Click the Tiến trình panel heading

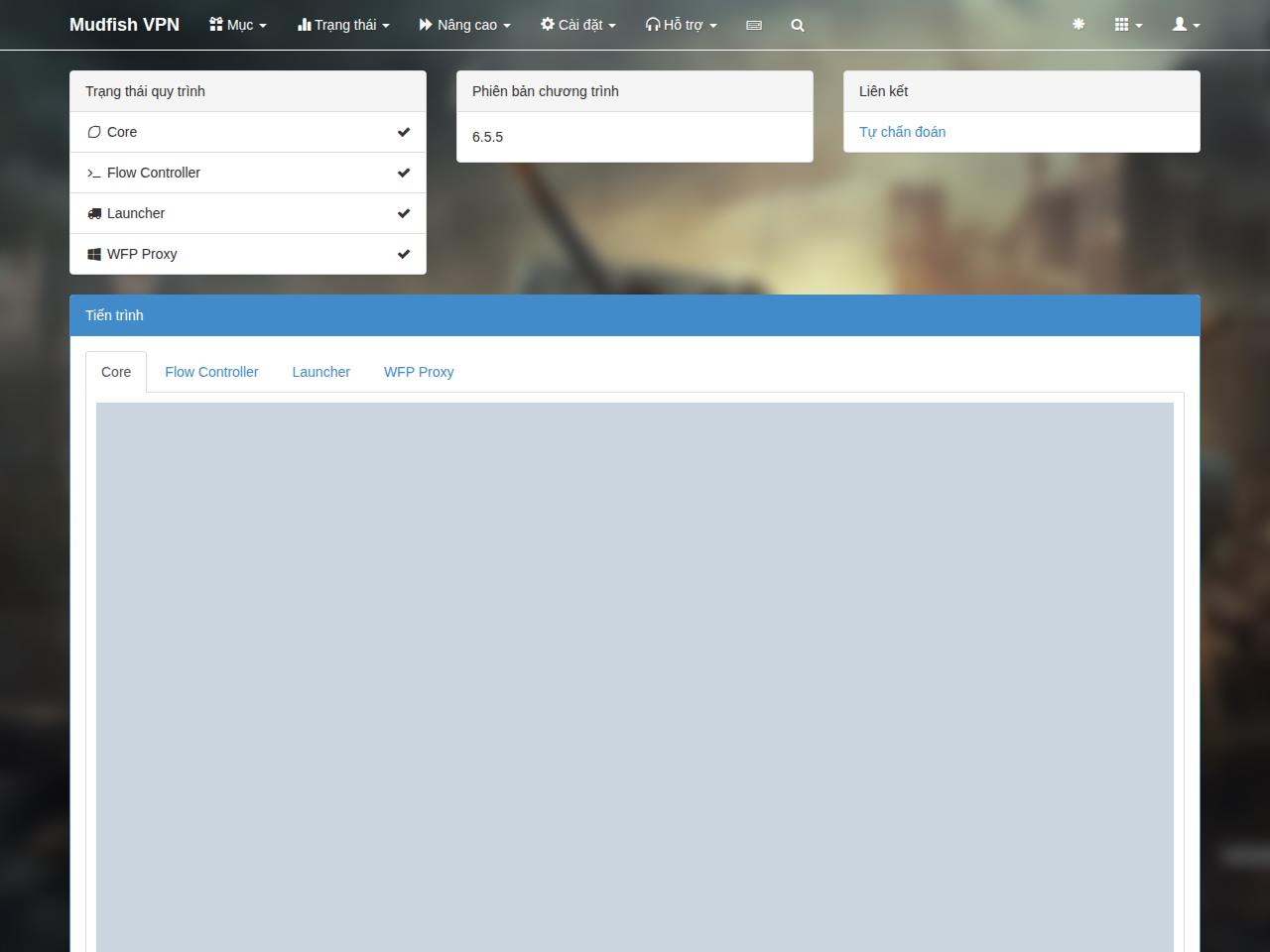tap(635, 315)
